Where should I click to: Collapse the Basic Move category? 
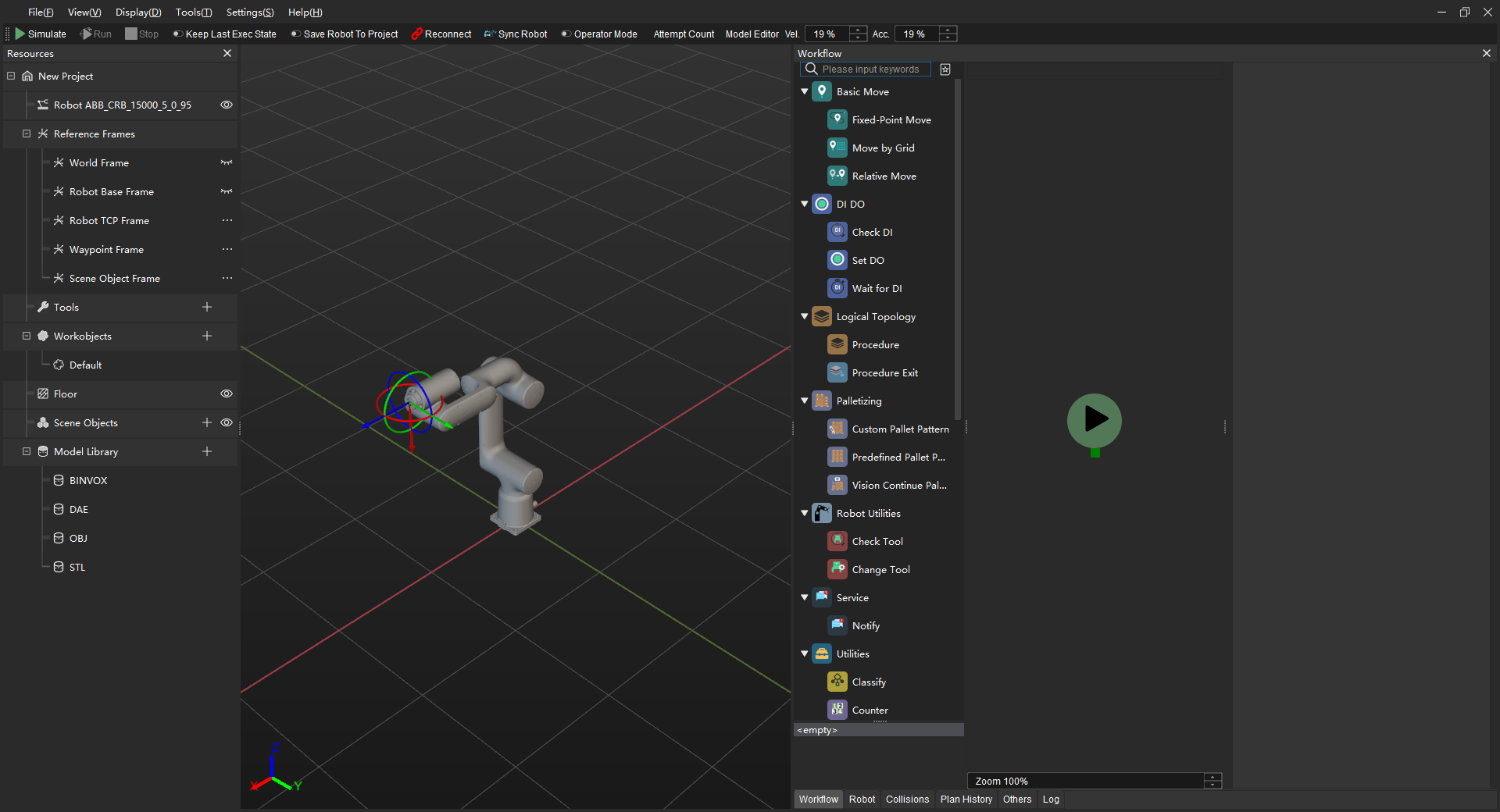pos(805,92)
